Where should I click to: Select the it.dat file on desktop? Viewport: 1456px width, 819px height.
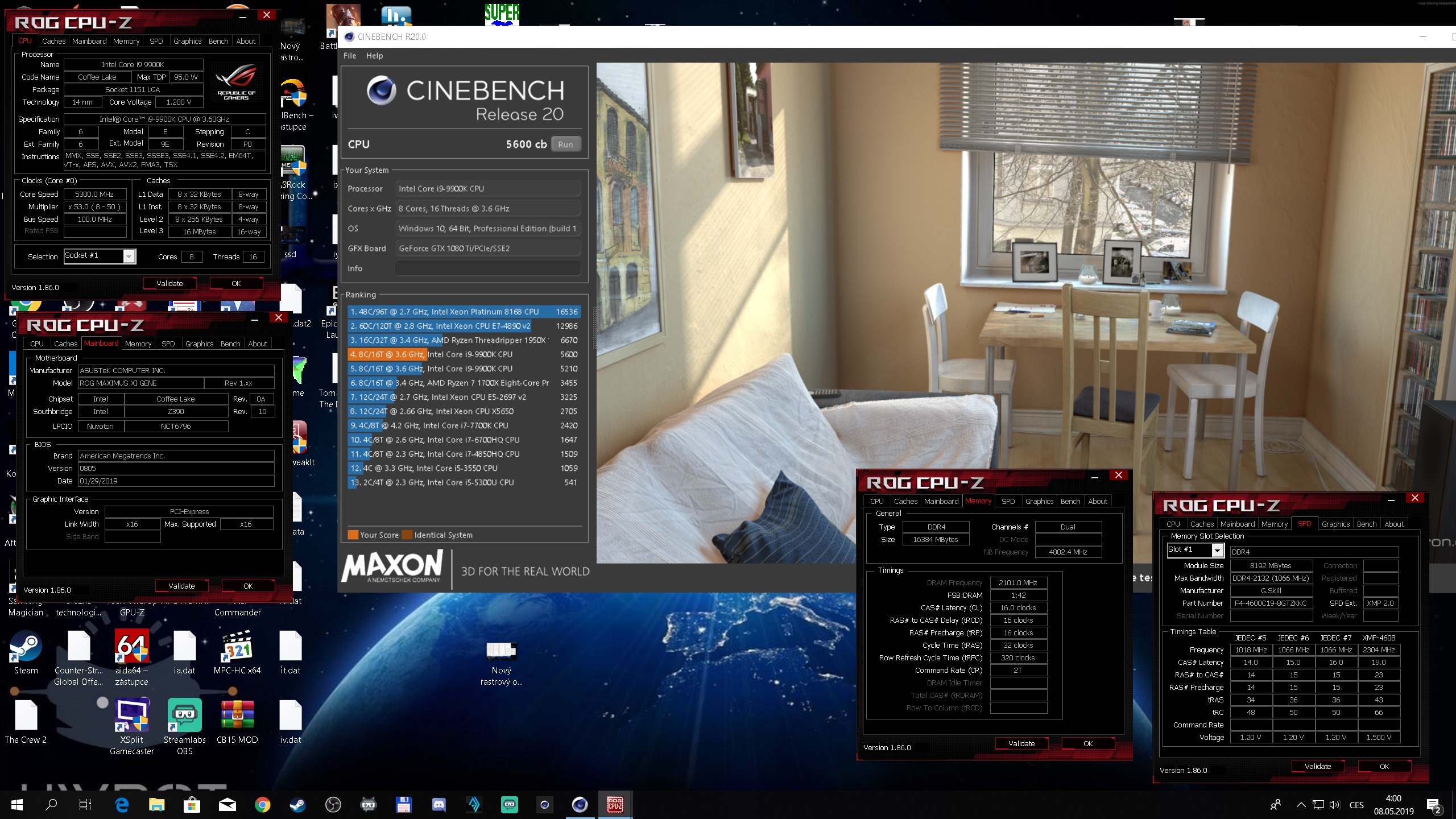290,651
